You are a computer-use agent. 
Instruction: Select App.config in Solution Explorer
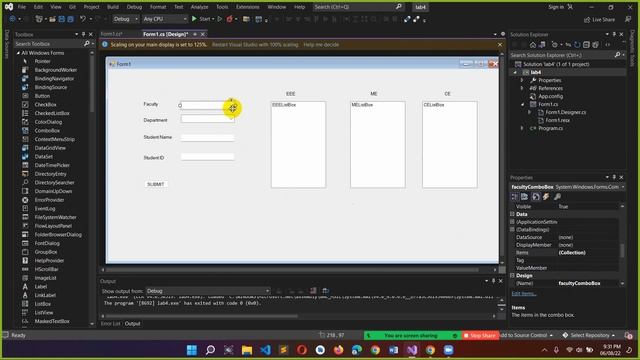point(550,96)
